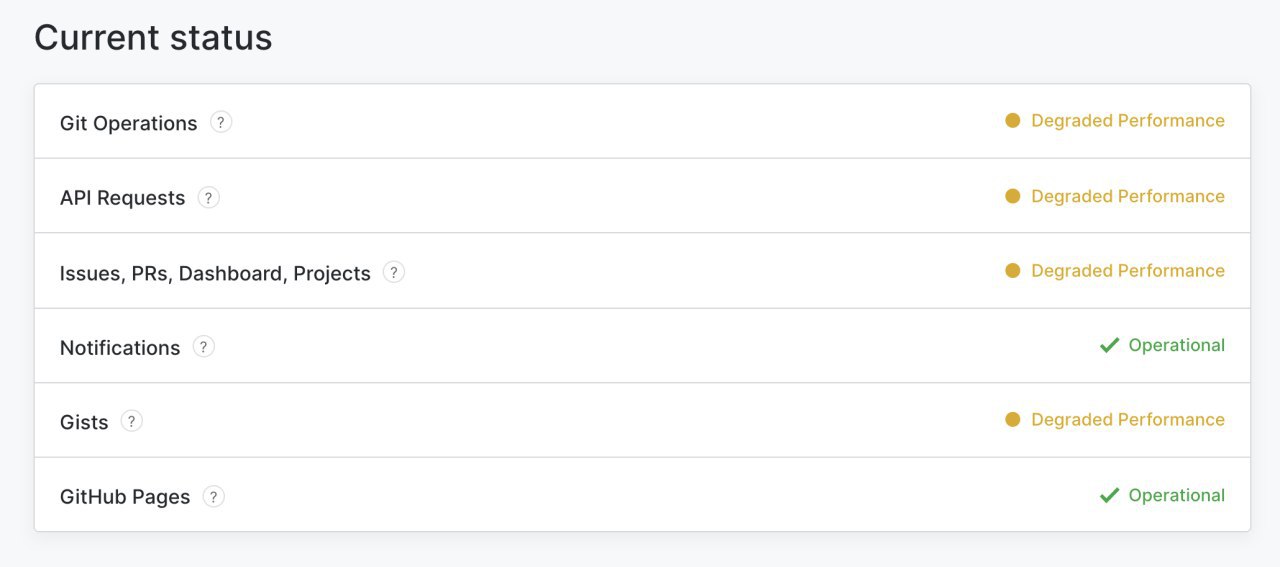Screen dimensions: 1280x567
Task: Click the green checkmark in the GitHub Pages row
Action: (x=1109, y=495)
